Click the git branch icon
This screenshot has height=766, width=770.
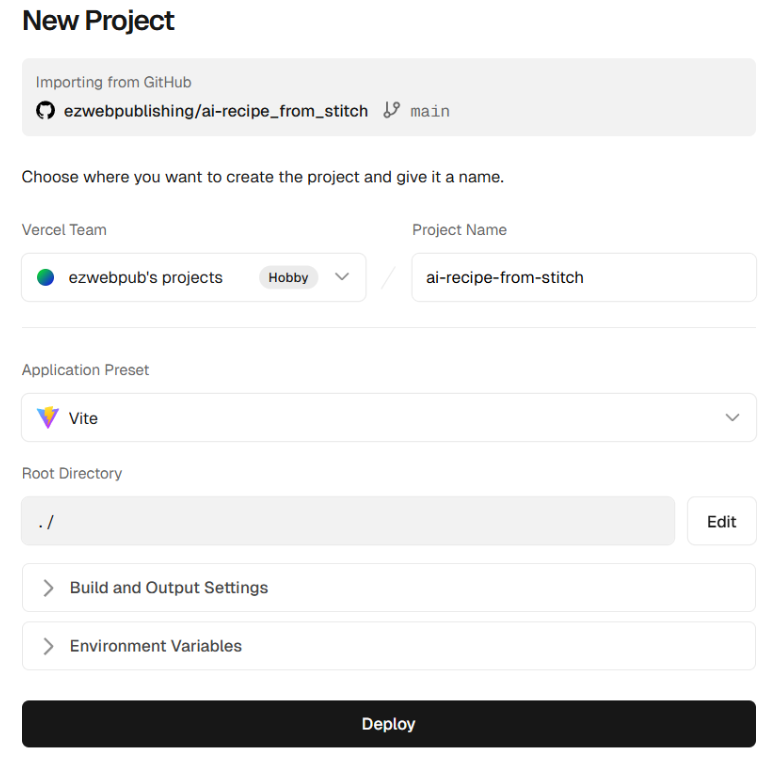tap(392, 111)
